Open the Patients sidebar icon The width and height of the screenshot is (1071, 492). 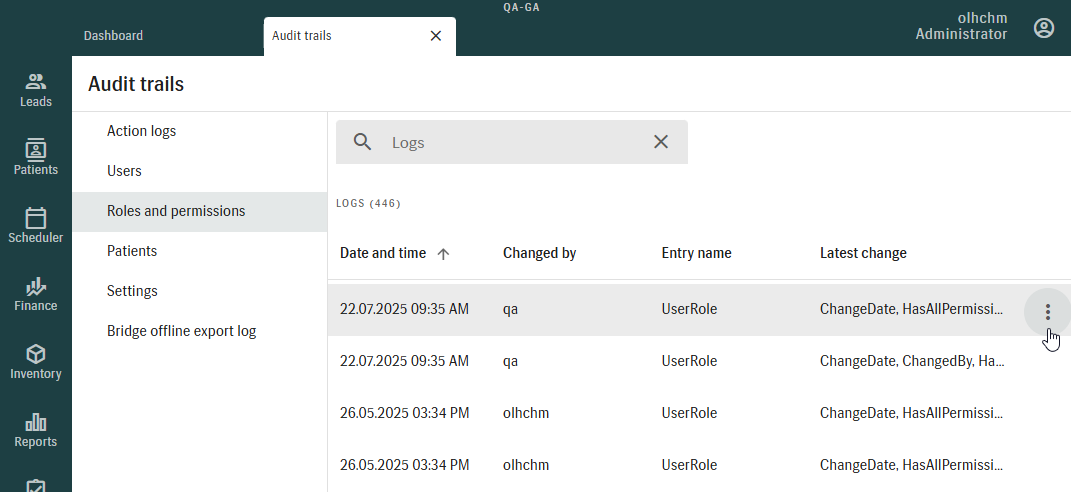coord(36,150)
